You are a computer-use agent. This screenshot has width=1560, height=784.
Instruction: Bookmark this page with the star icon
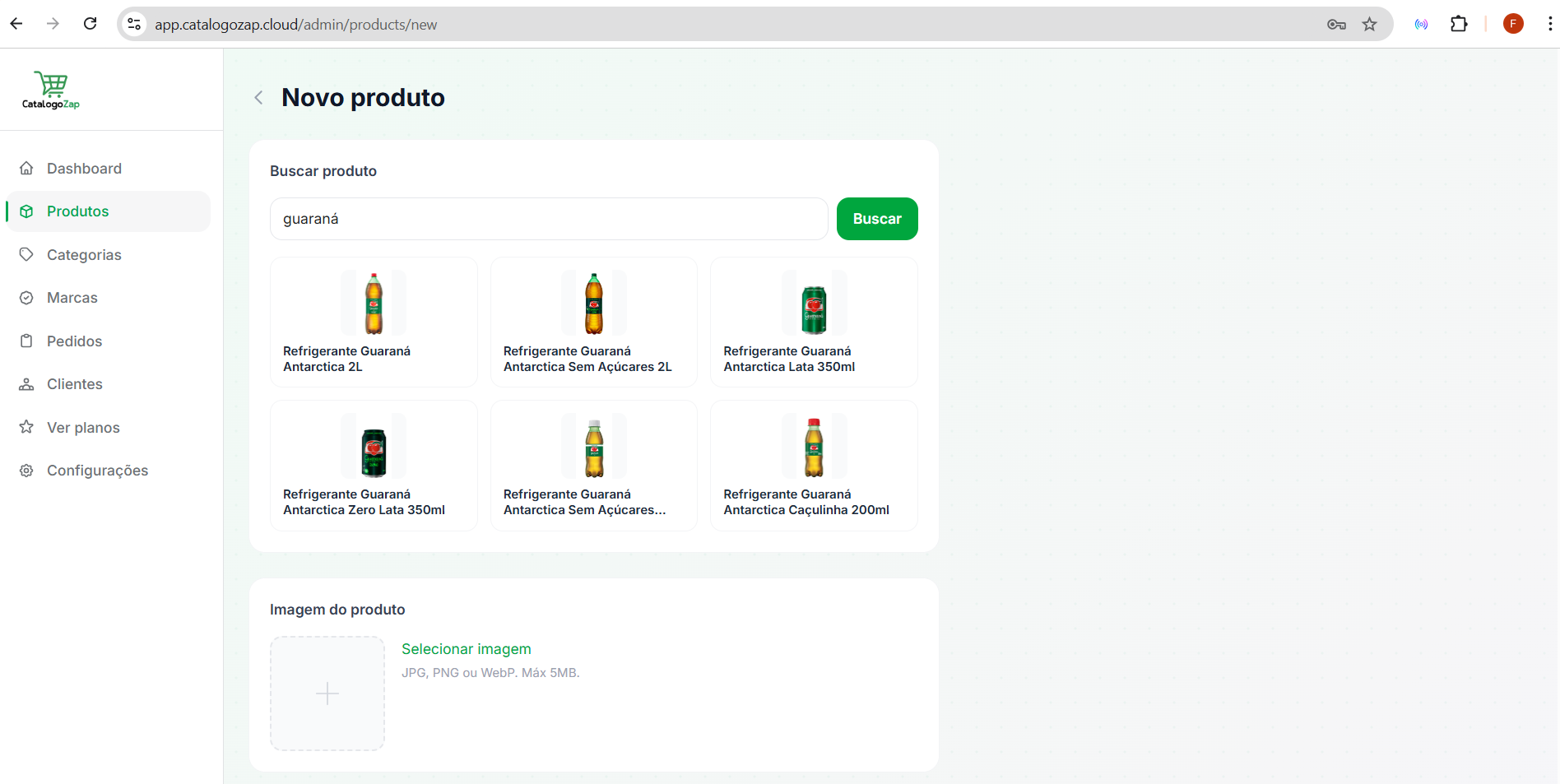[1369, 25]
